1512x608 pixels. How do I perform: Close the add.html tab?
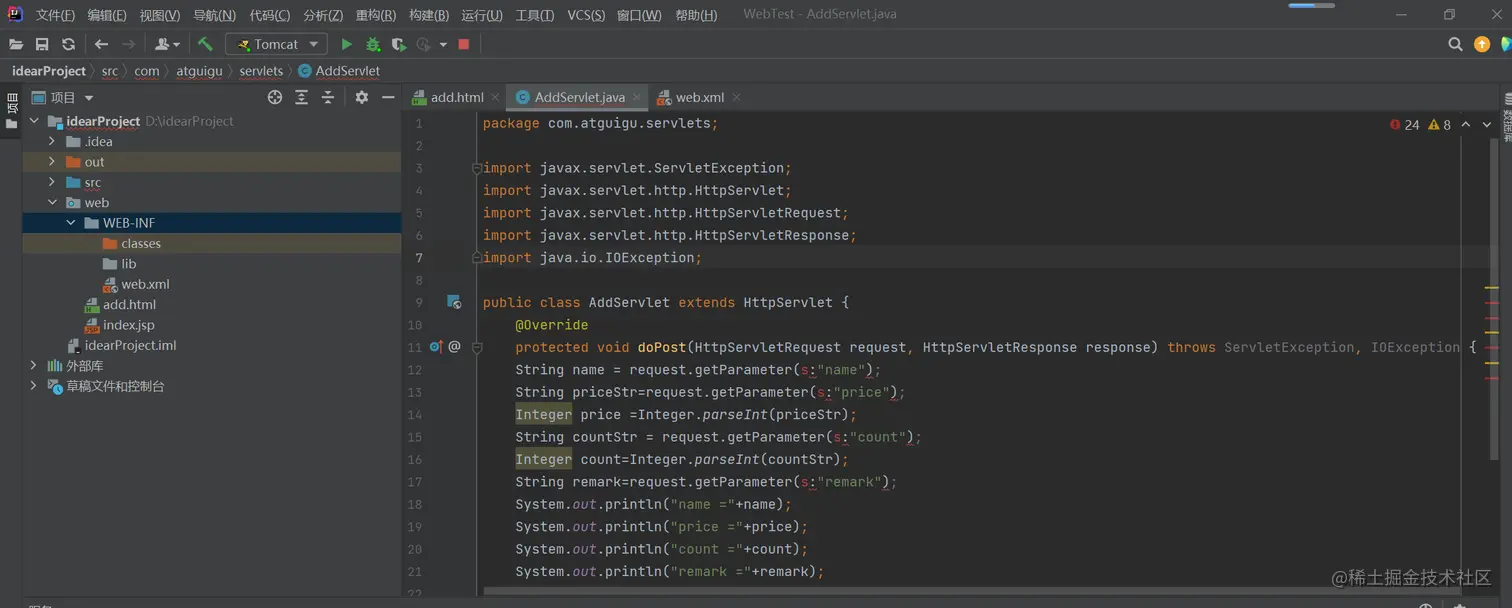click(496, 97)
